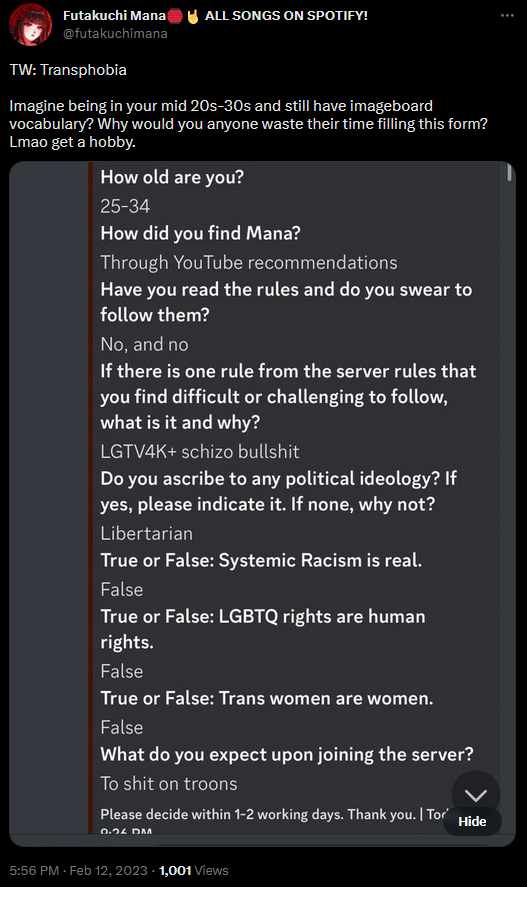Click the "TW: Transphobia" tweet text

click(x=68, y=70)
